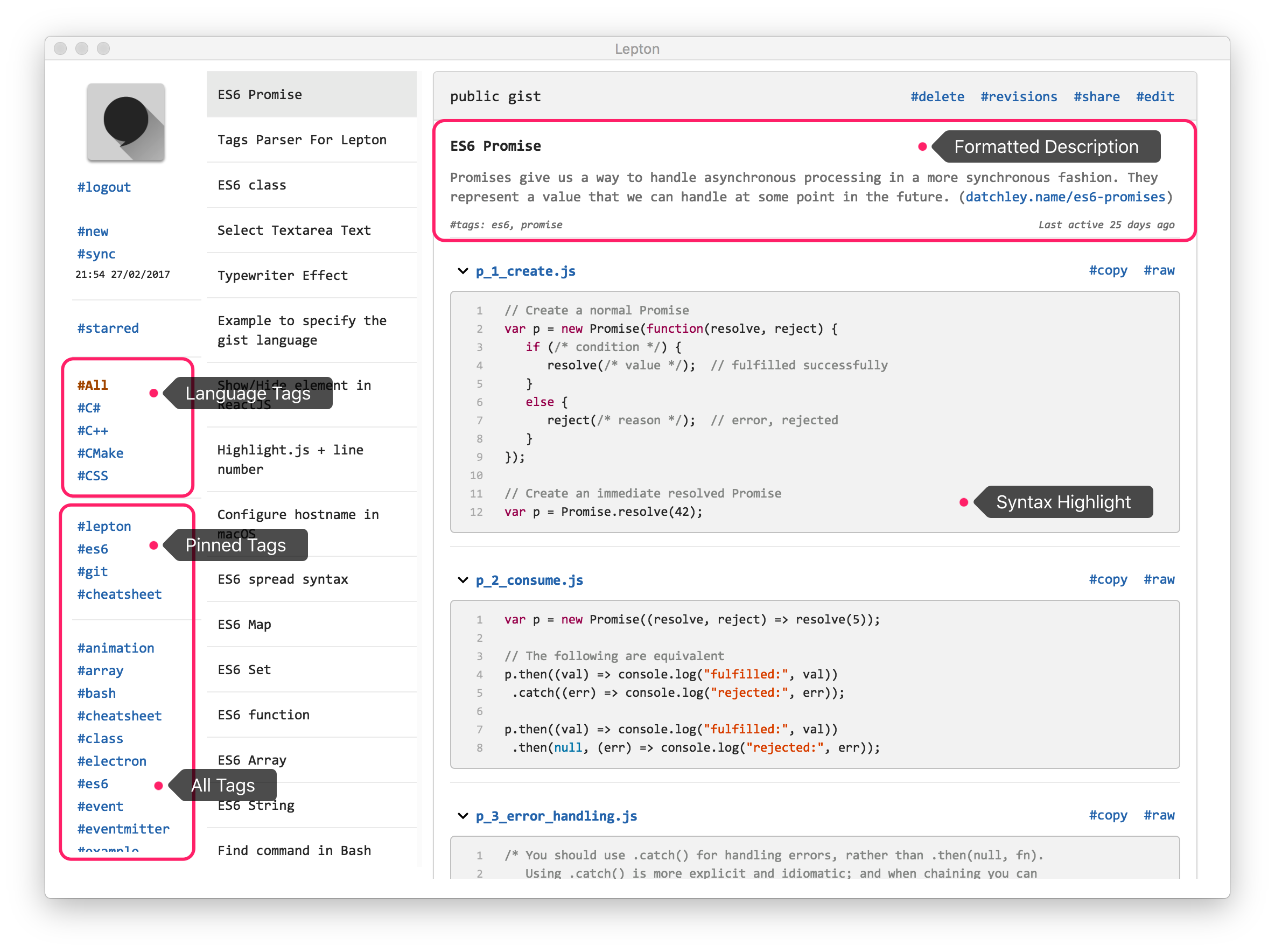Select the ES6 spread syntax gist

pos(282,579)
